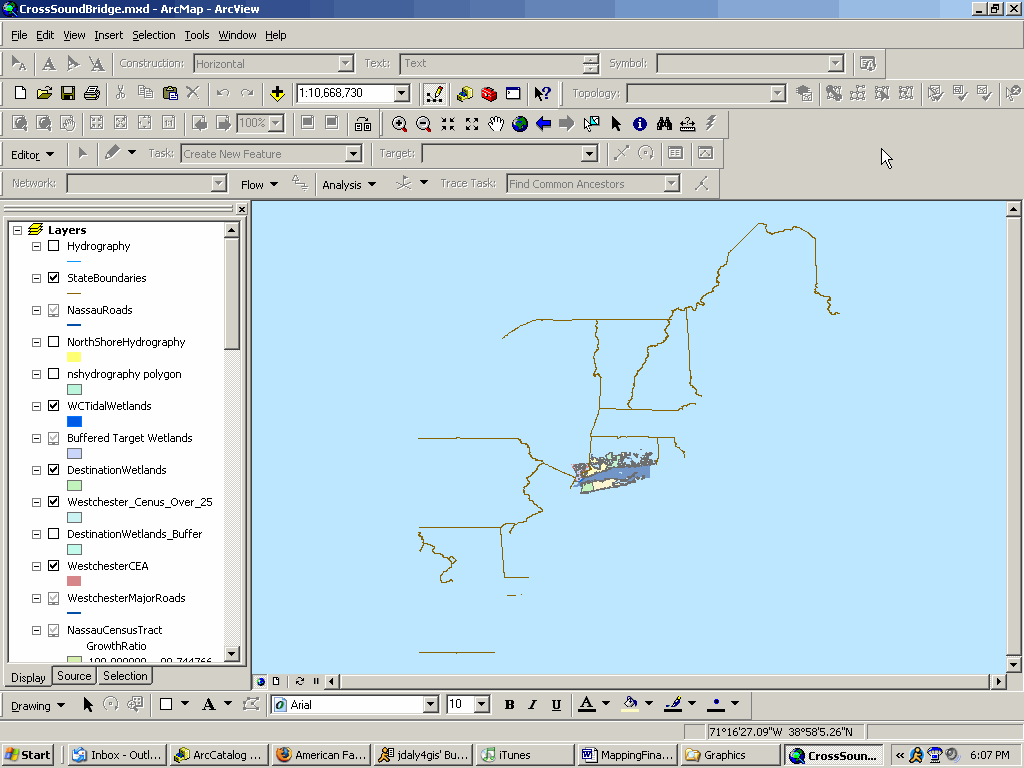This screenshot has width=1024, height=768.
Task: Uncheck the StateBoundaries layer
Action: tap(53, 278)
